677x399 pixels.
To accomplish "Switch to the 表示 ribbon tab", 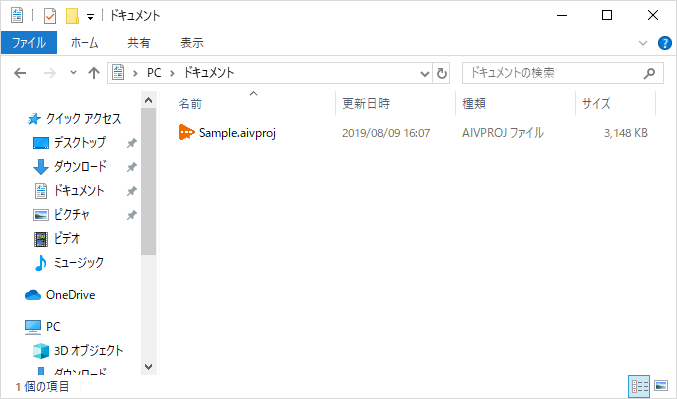I will click(x=192, y=43).
